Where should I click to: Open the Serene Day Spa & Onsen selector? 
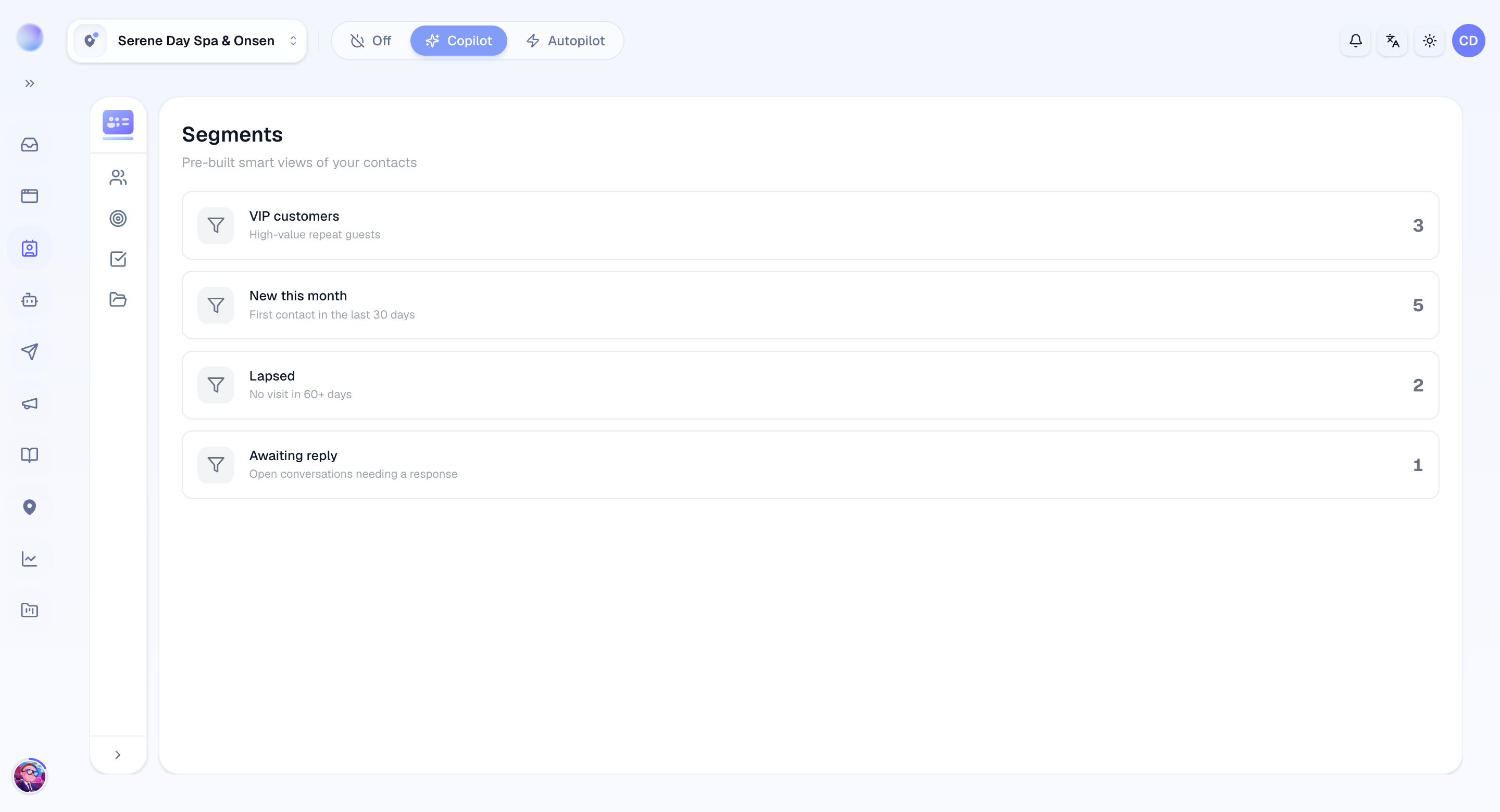tap(187, 41)
